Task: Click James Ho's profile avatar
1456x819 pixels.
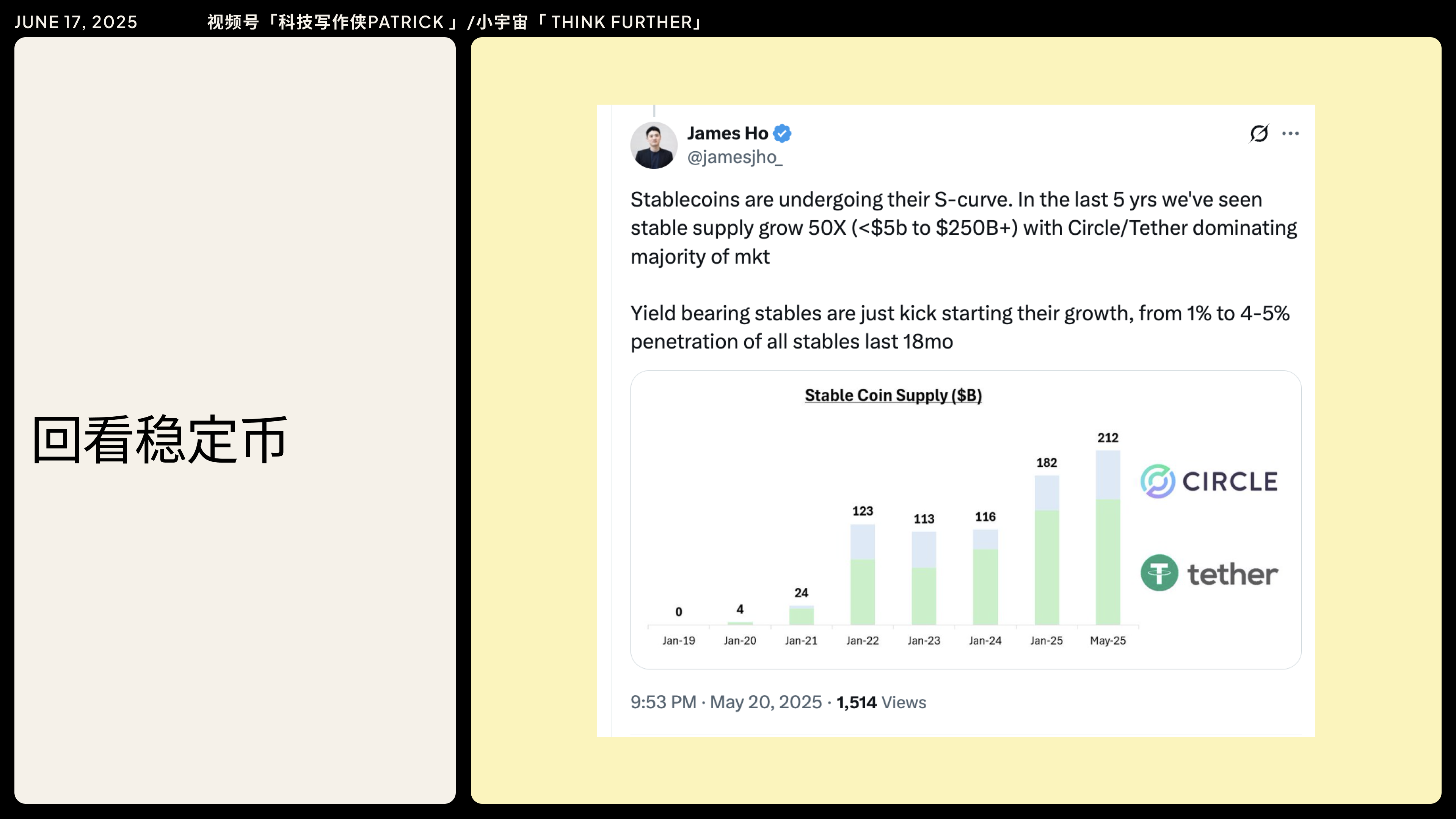Action: click(653, 145)
